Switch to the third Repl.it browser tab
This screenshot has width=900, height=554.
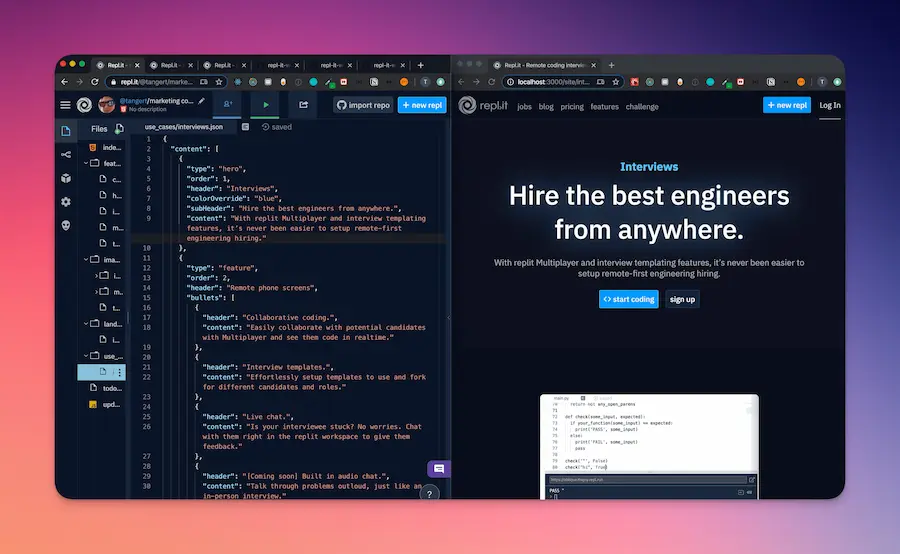coord(223,65)
